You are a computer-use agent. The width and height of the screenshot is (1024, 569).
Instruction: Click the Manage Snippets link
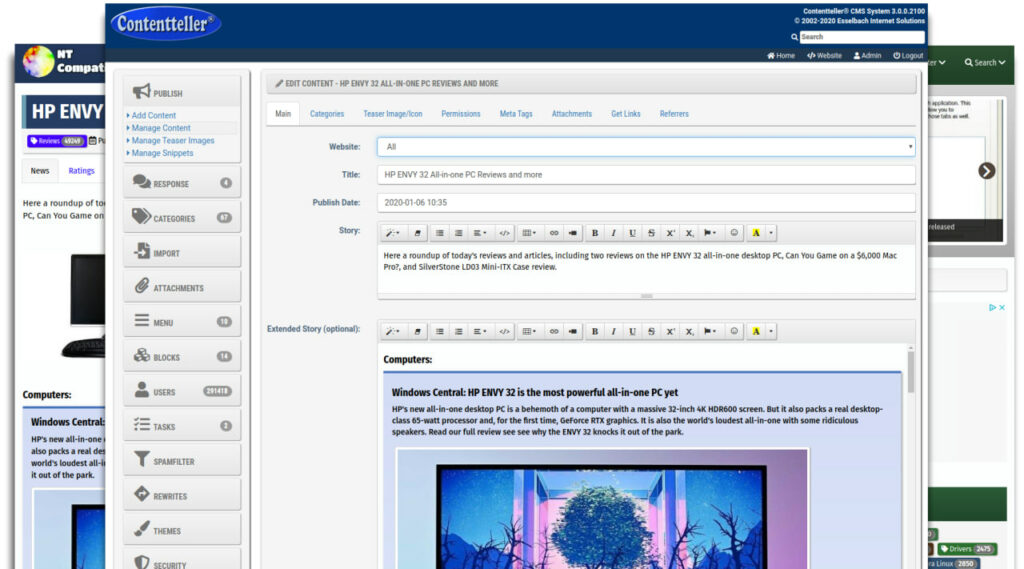163,153
